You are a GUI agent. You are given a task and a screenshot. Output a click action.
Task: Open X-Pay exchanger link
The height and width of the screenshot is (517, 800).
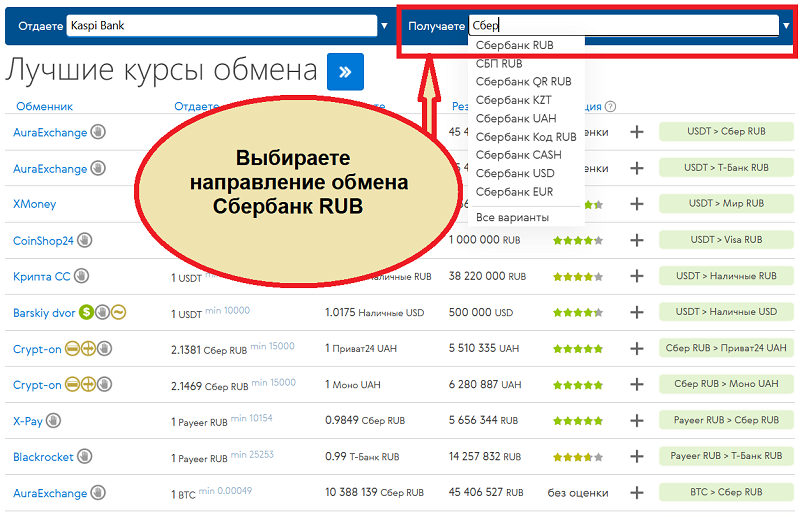[28, 421]
